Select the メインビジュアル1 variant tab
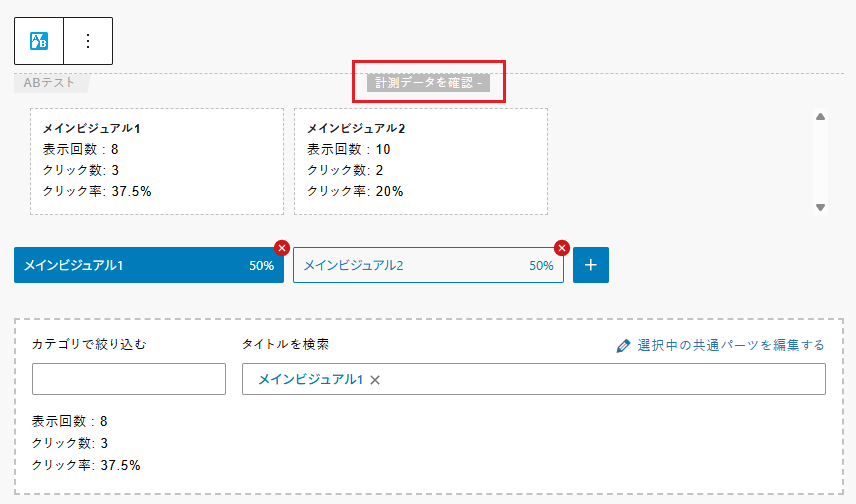The image size is (856, 504). pyautogui.click(x=148, y=265)
